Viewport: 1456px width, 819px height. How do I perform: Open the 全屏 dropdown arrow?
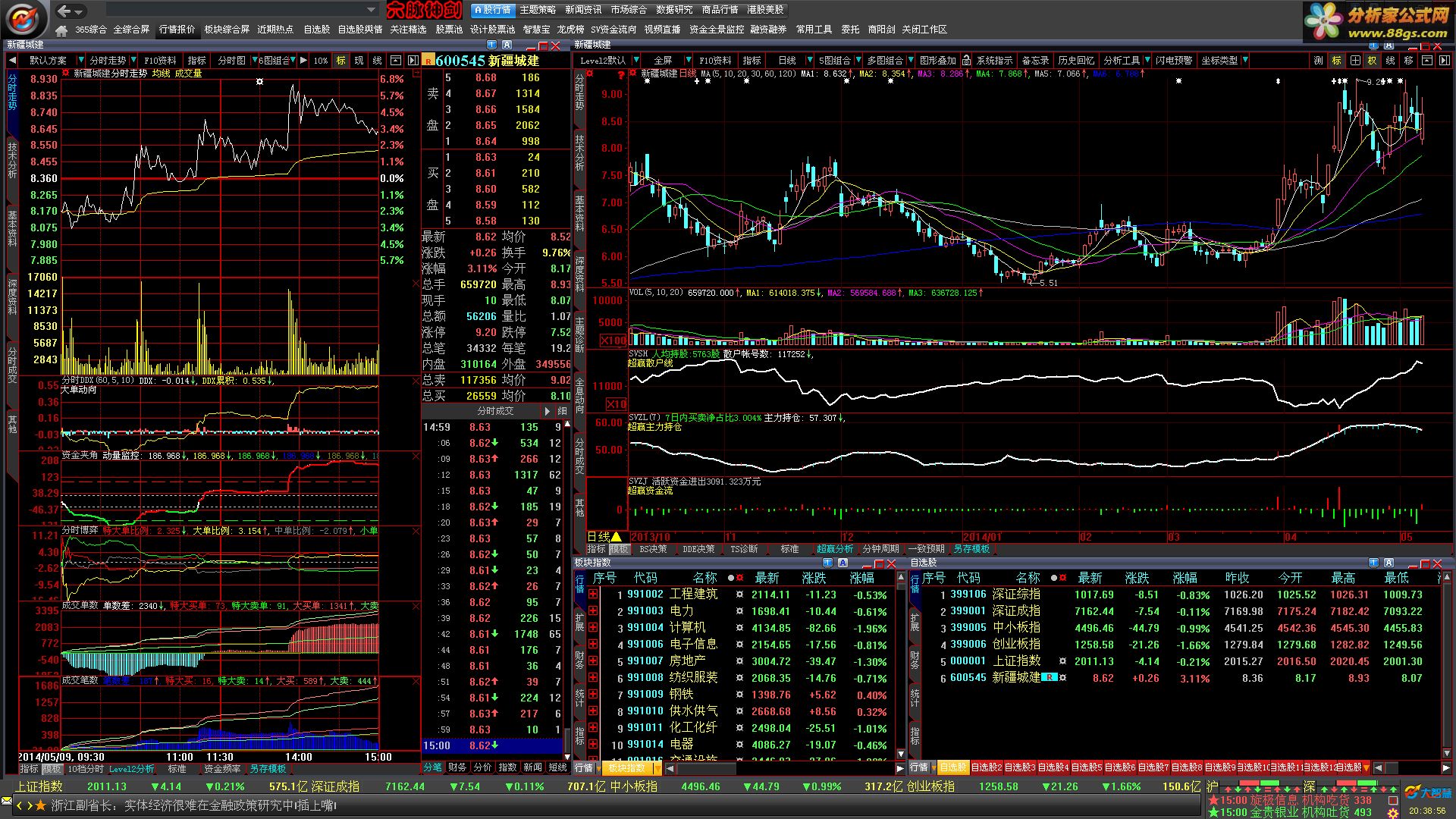coord(688,61)
